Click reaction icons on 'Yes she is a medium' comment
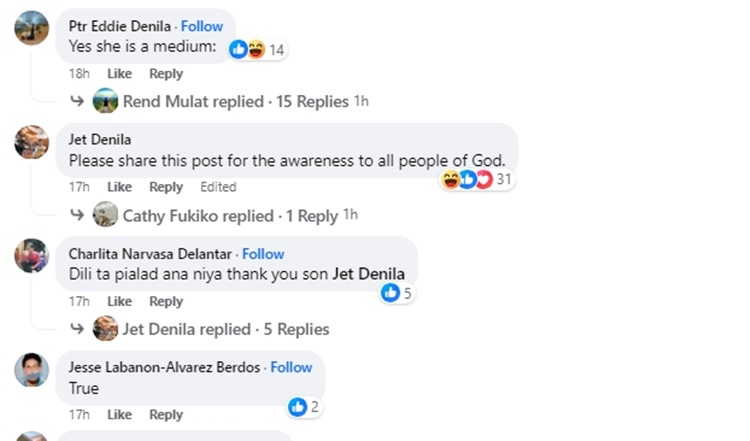This screenshot has height=441, width=750. [247, 50]
